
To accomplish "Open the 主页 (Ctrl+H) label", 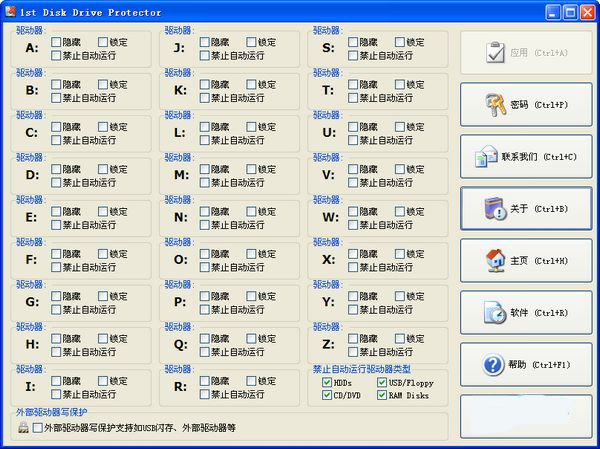I will point(539,261).
